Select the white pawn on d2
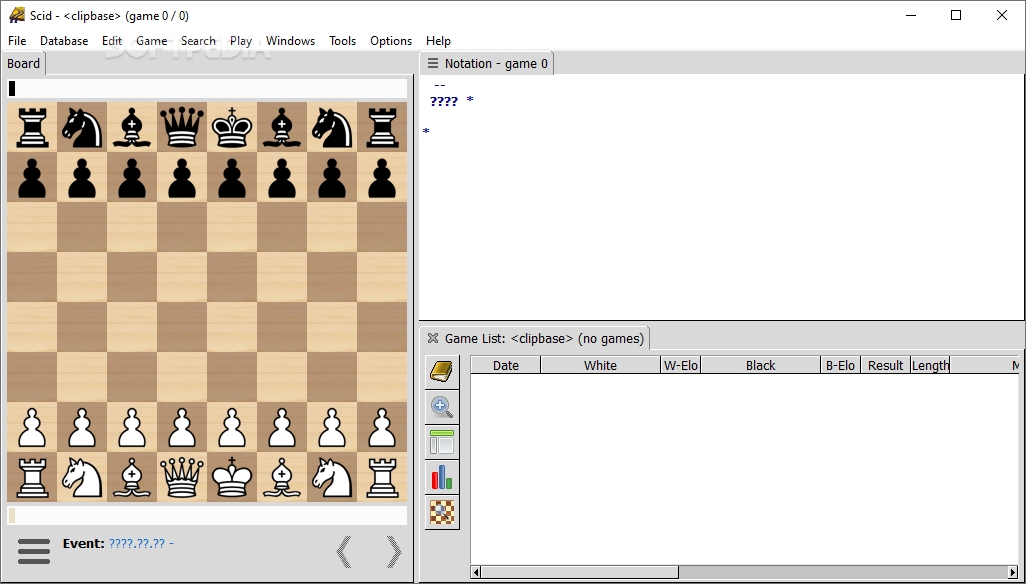The width and height of the screenshot is (1026, 584). point(182,427)
